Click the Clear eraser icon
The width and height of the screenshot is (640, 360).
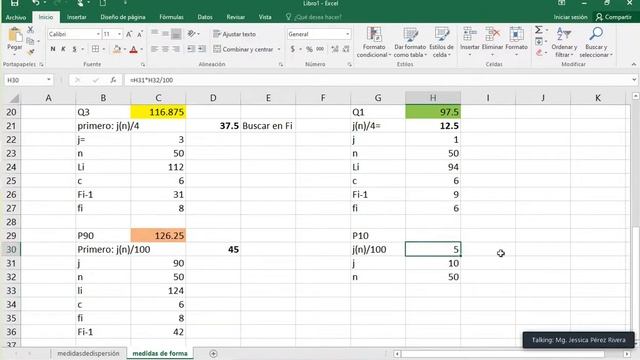(539, 52)
